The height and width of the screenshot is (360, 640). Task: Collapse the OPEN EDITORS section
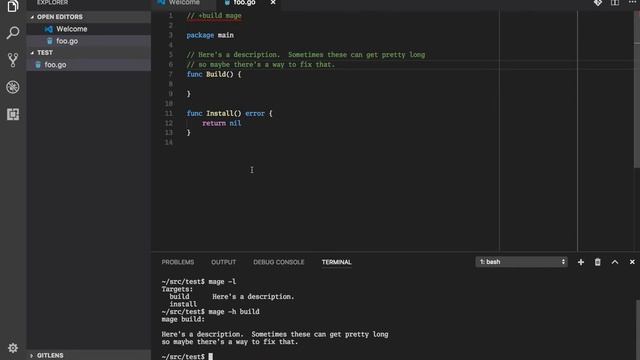tap(89, 17)
